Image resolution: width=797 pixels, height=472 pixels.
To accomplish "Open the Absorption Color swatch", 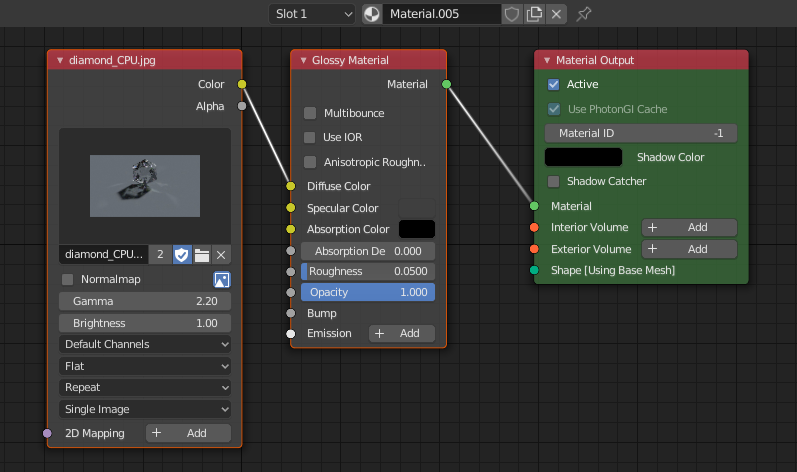I will (x=416, y=229).
